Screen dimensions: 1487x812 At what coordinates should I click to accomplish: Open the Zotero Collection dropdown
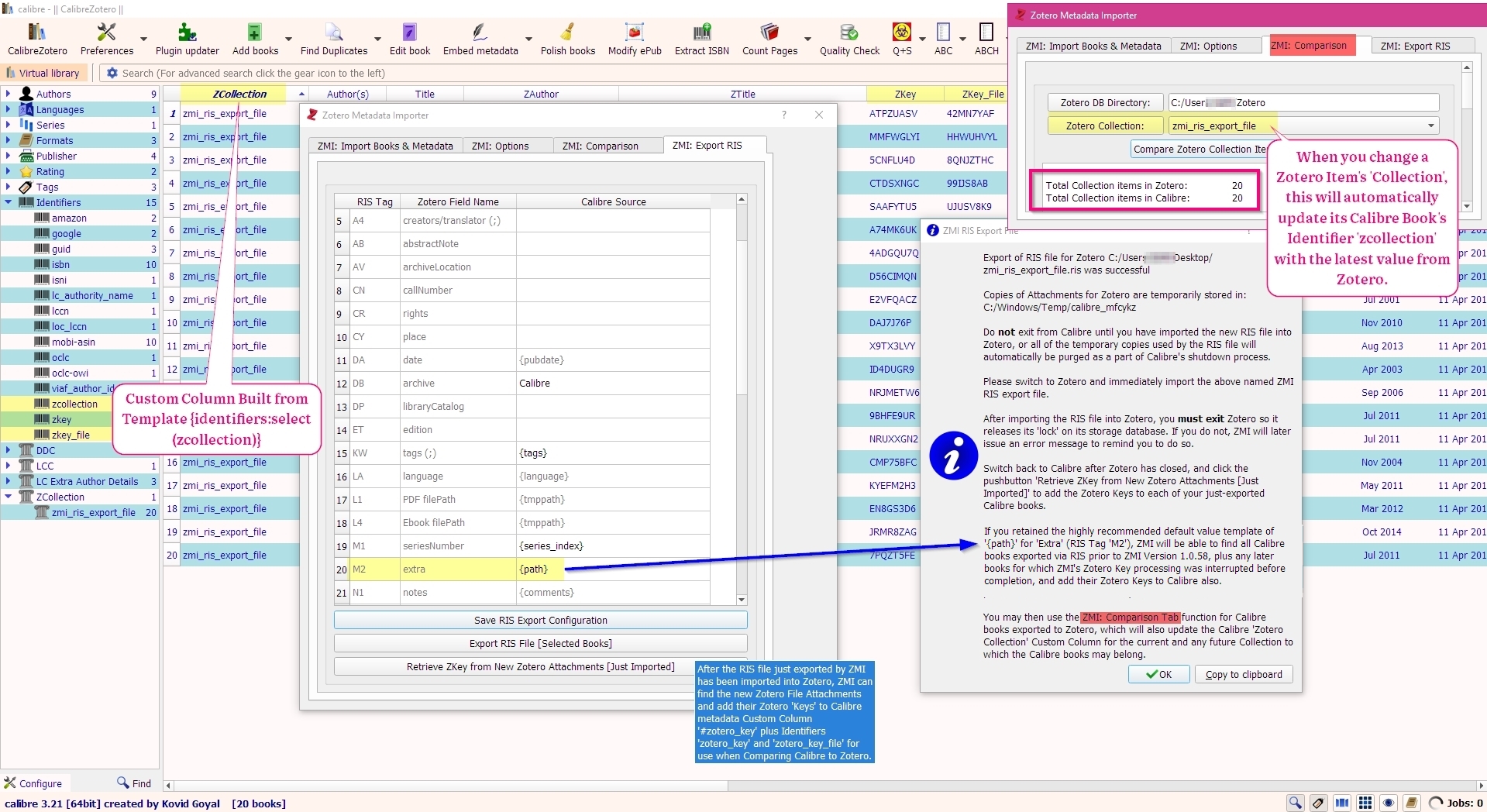tap(1430, 126)
